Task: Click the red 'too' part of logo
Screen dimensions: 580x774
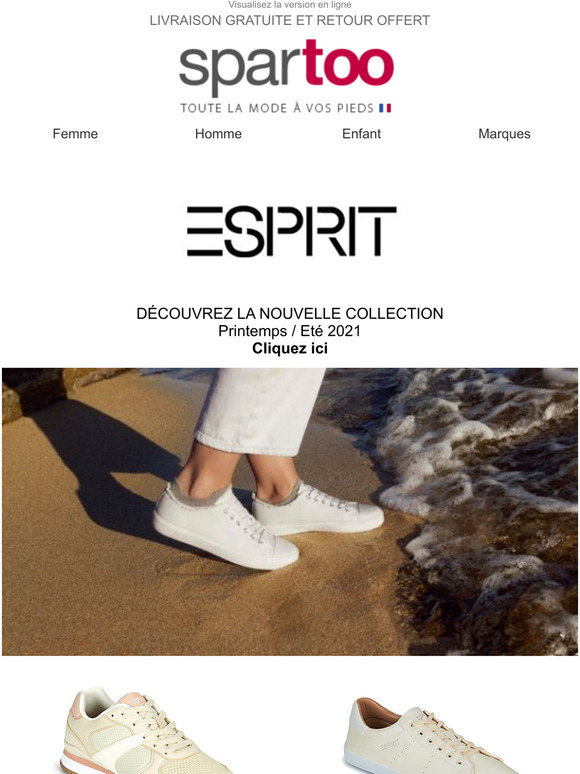Action: [x=348, y=62]
